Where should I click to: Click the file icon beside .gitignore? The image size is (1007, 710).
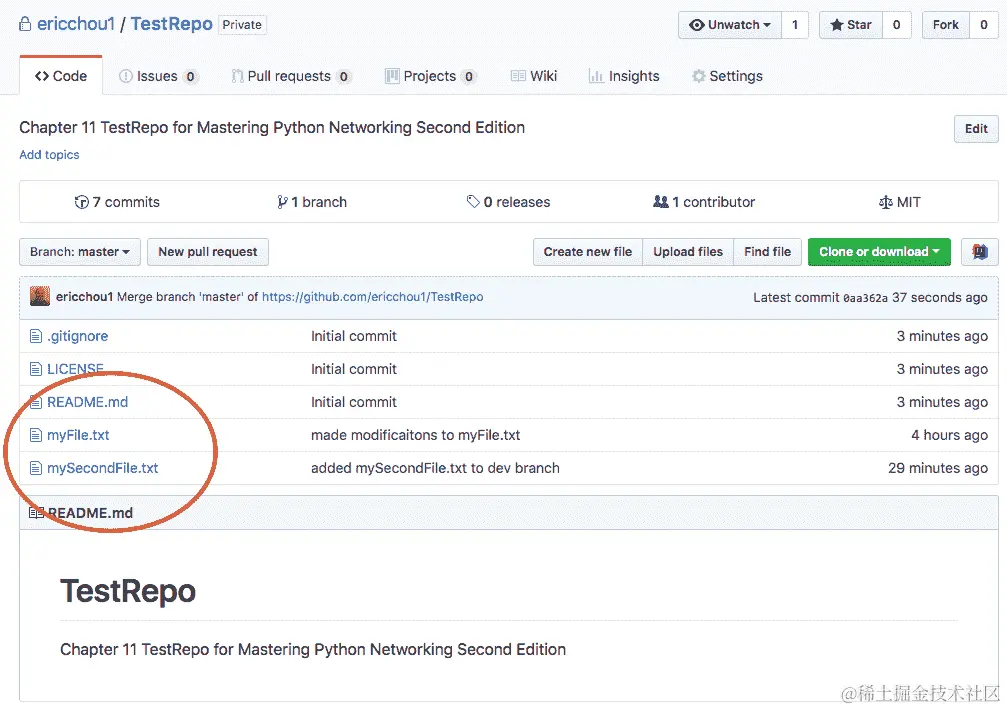[x=36, y=336]
